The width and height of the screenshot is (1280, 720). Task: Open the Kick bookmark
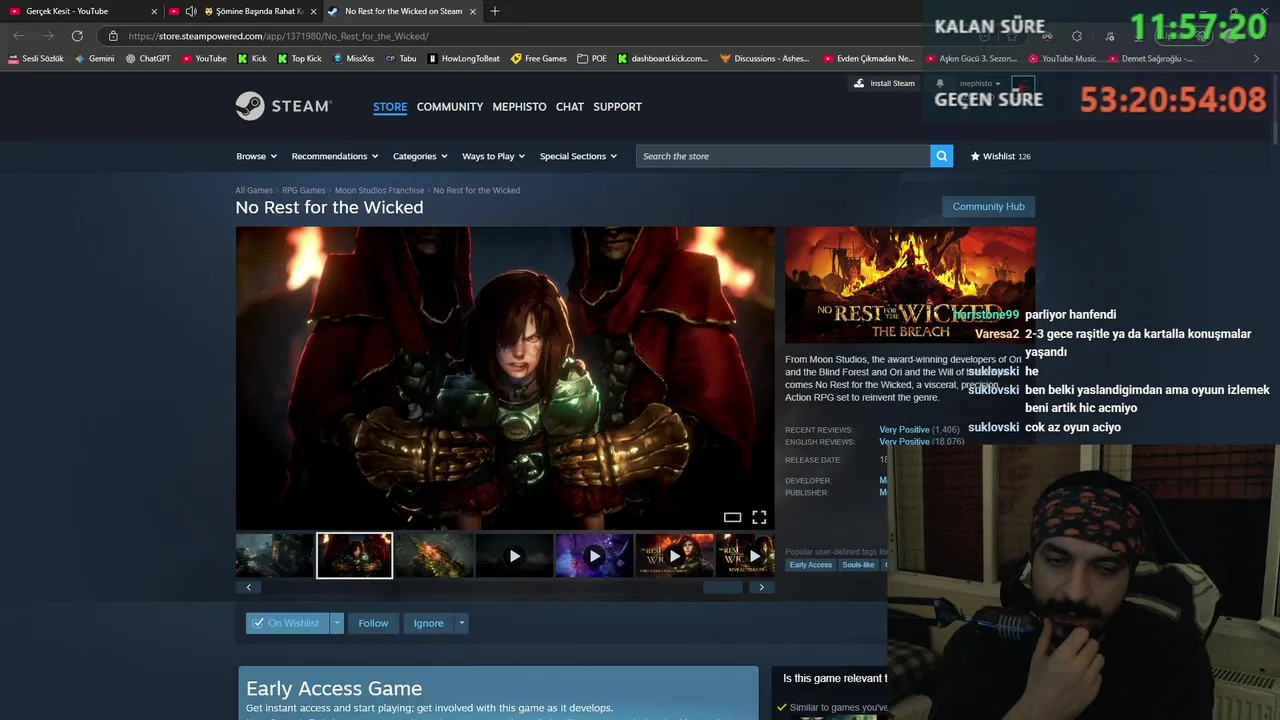tap(252, 59)
